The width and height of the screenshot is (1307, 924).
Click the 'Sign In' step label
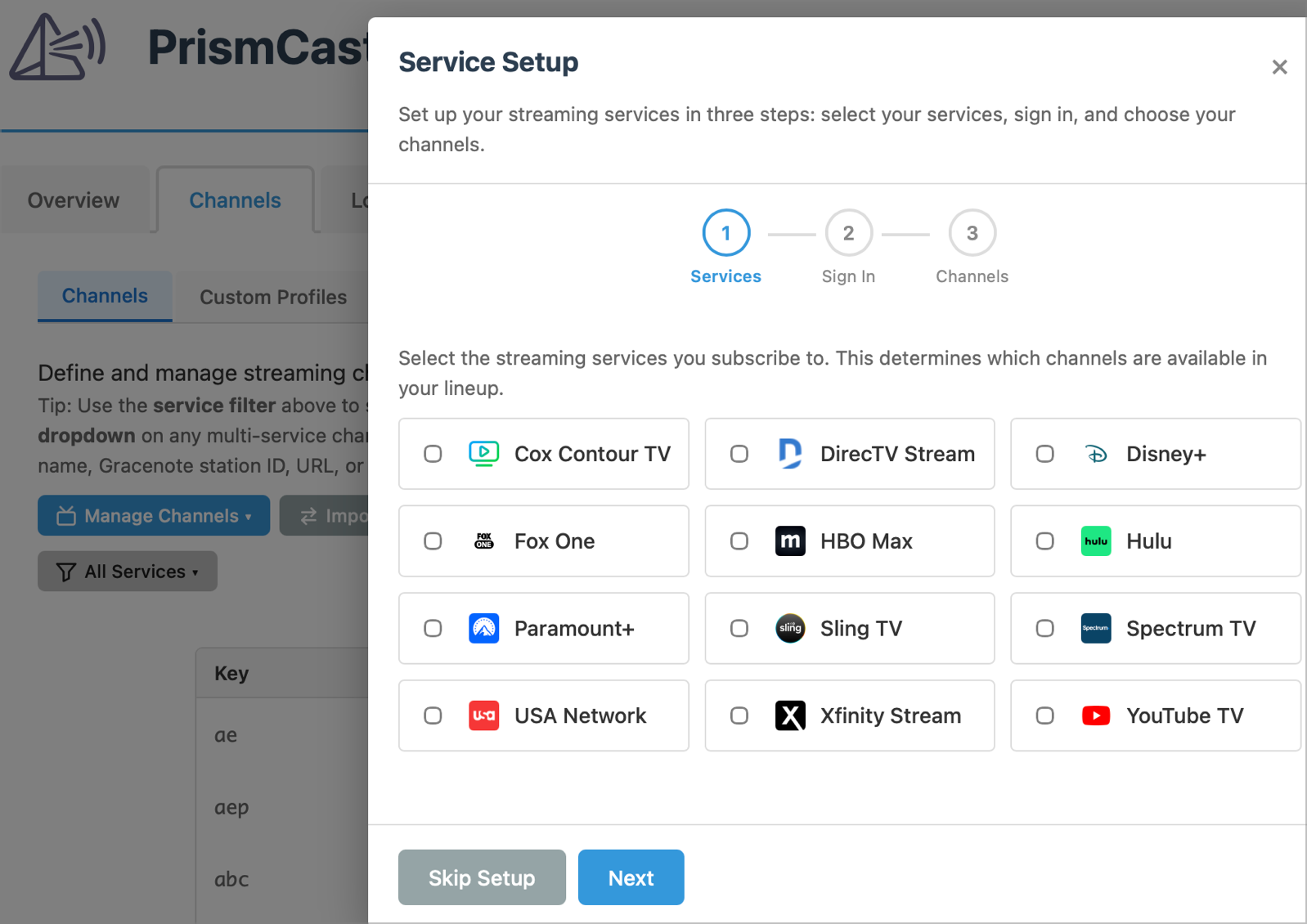pyautogui.click(x=848, y=276)
